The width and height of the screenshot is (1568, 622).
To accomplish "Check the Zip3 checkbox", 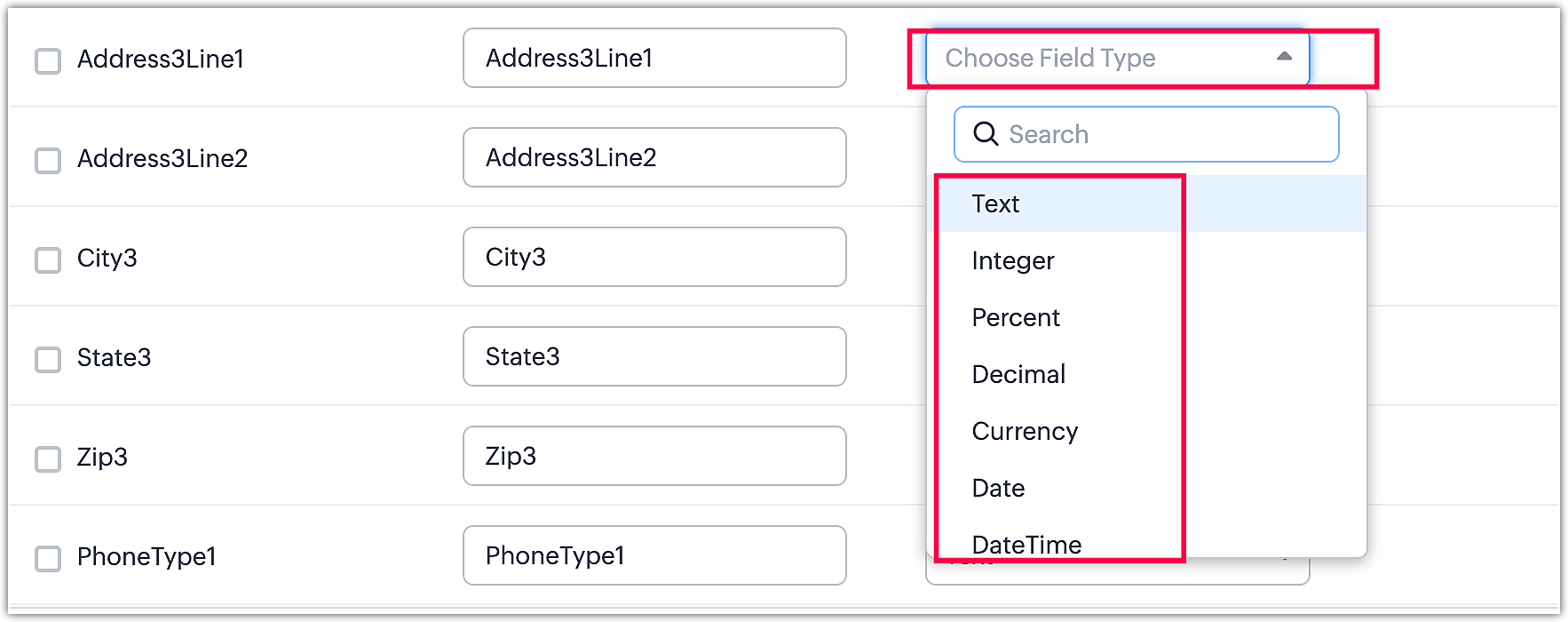I will pos(48,459).
